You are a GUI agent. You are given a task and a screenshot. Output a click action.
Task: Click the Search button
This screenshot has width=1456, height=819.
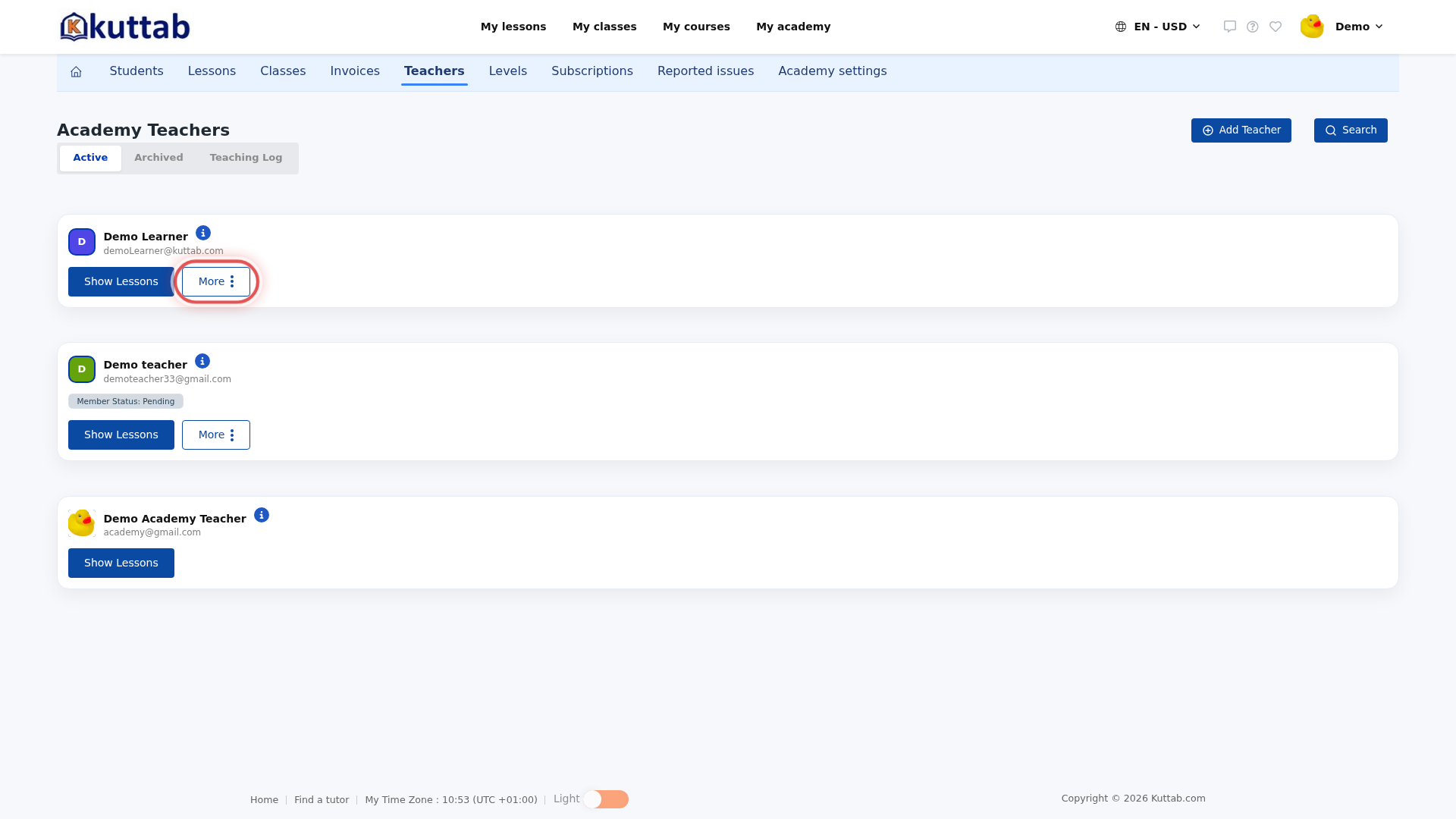tap(1351, 130)
